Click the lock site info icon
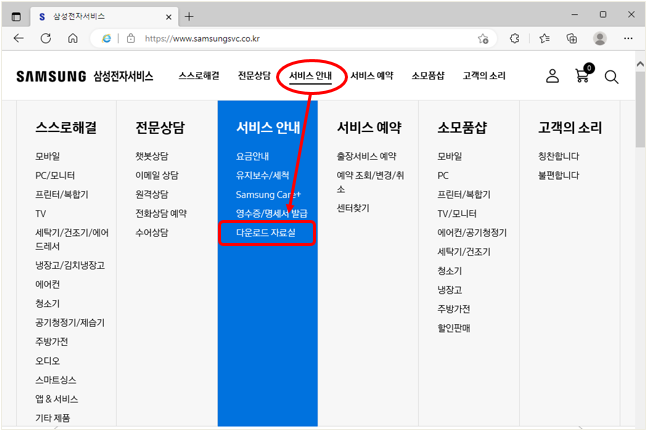Image resolution: width=647 pixels, height=431 pixels. [131, 38]
